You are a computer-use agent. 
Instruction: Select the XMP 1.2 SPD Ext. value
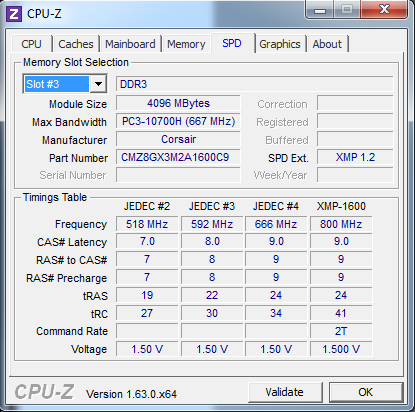(x=355, y=157)
